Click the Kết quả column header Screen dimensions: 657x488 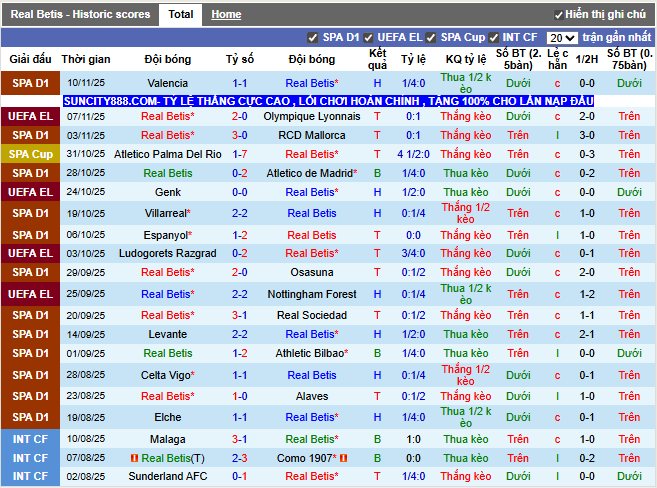[x=377, y=59]
